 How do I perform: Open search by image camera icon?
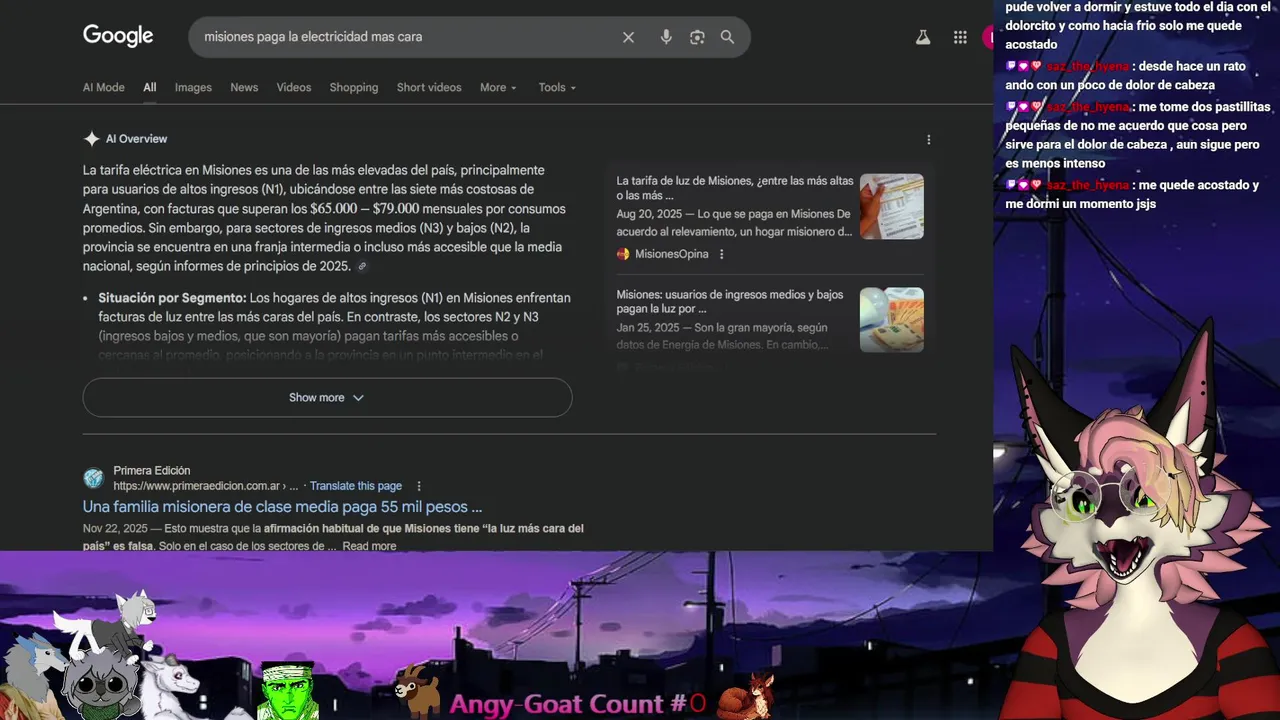pos(697,37)
